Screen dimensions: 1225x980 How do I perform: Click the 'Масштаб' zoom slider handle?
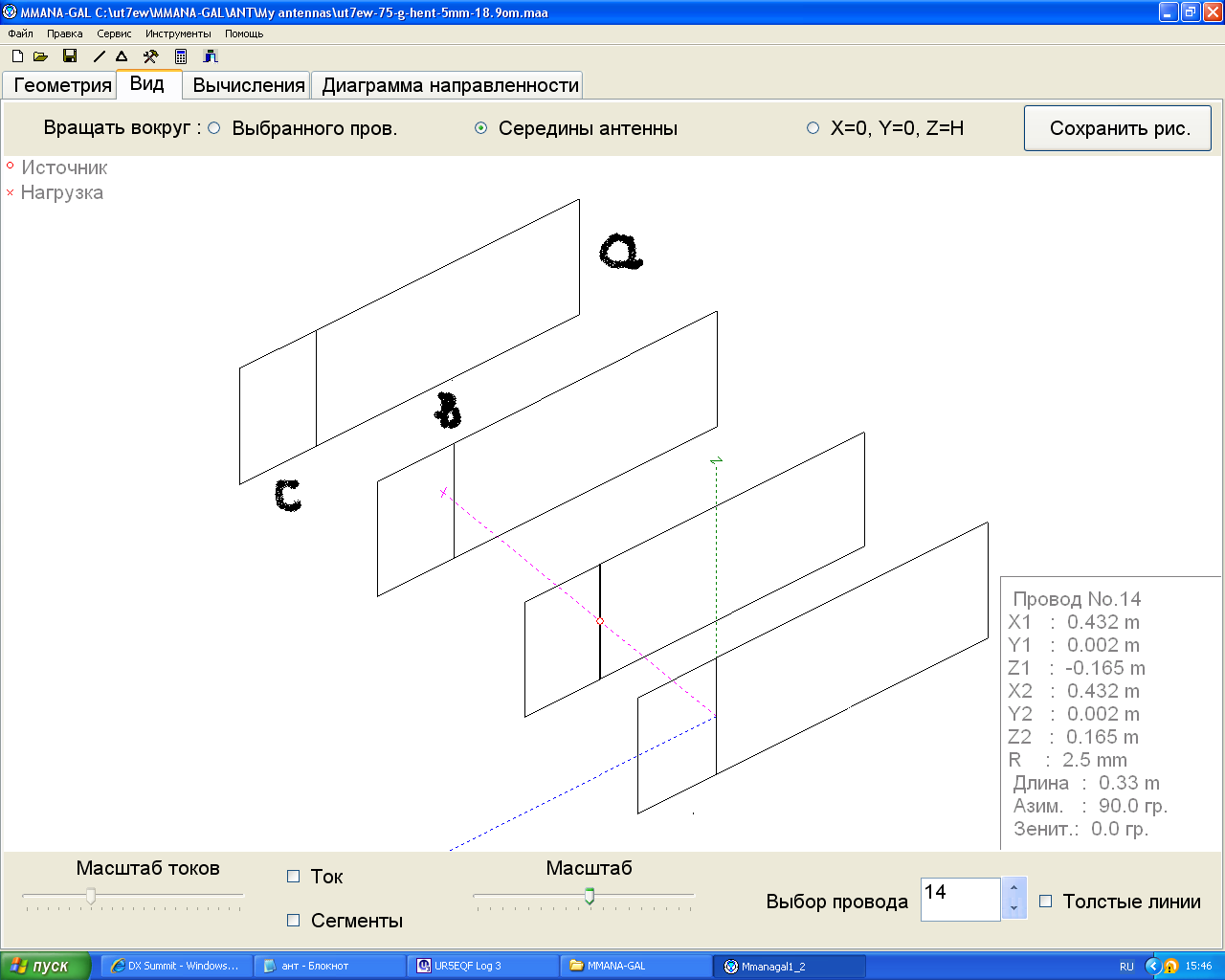(590, 896)
